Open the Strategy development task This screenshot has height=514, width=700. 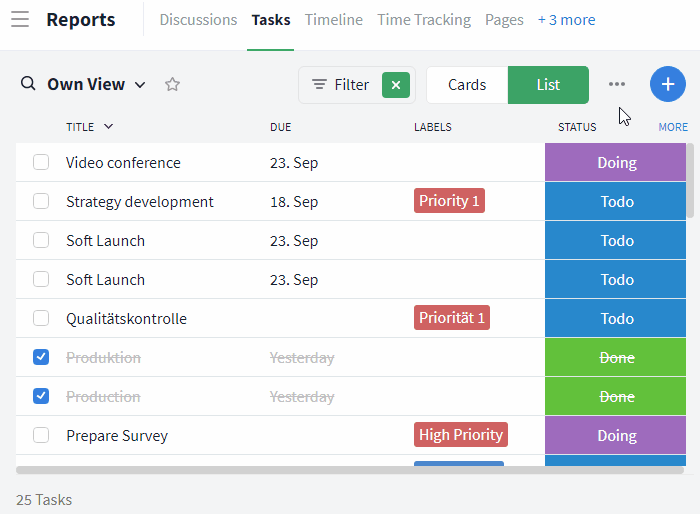click(x=140, y=201)
